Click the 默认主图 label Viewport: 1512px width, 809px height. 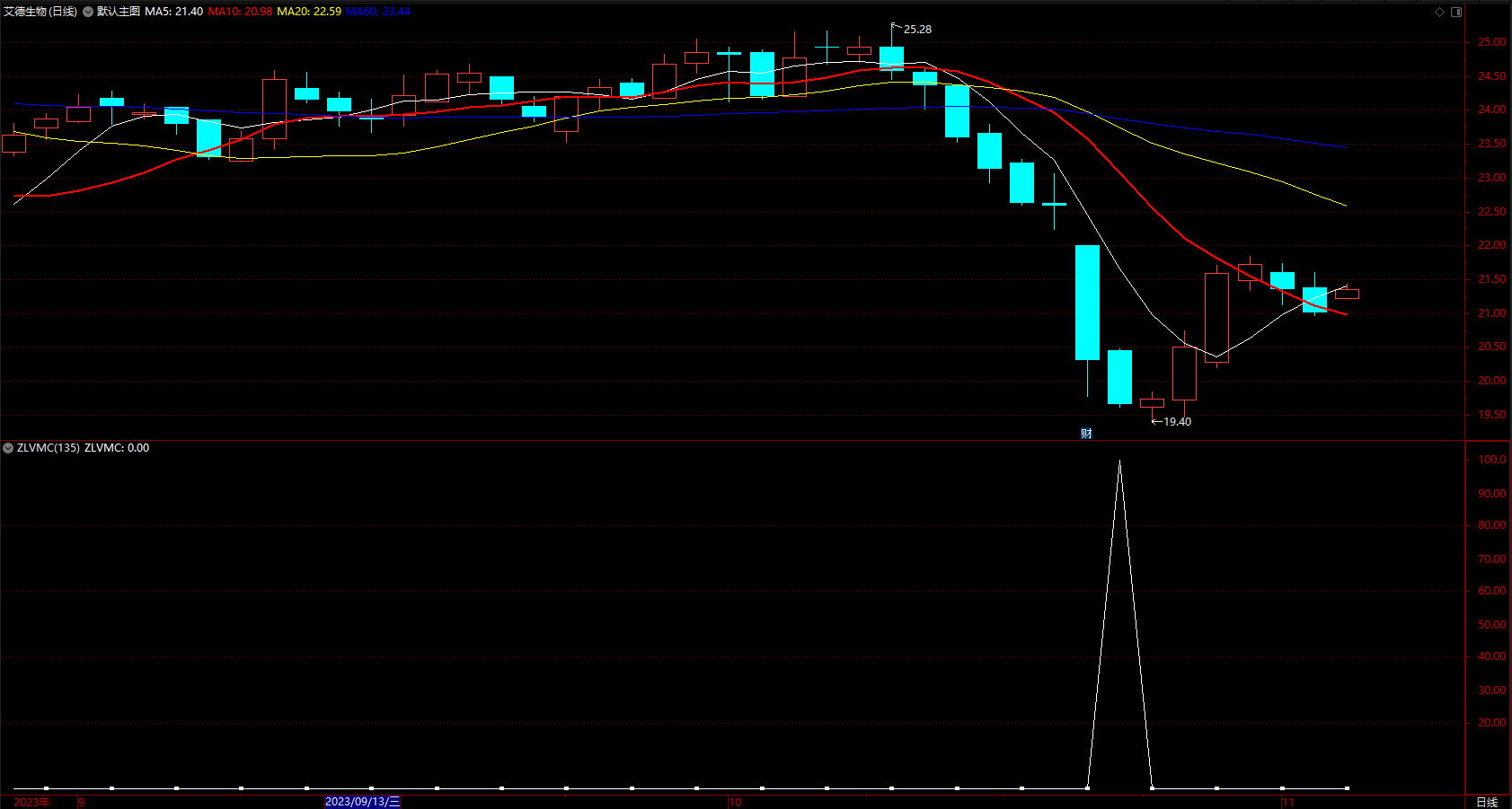point(119,12)
